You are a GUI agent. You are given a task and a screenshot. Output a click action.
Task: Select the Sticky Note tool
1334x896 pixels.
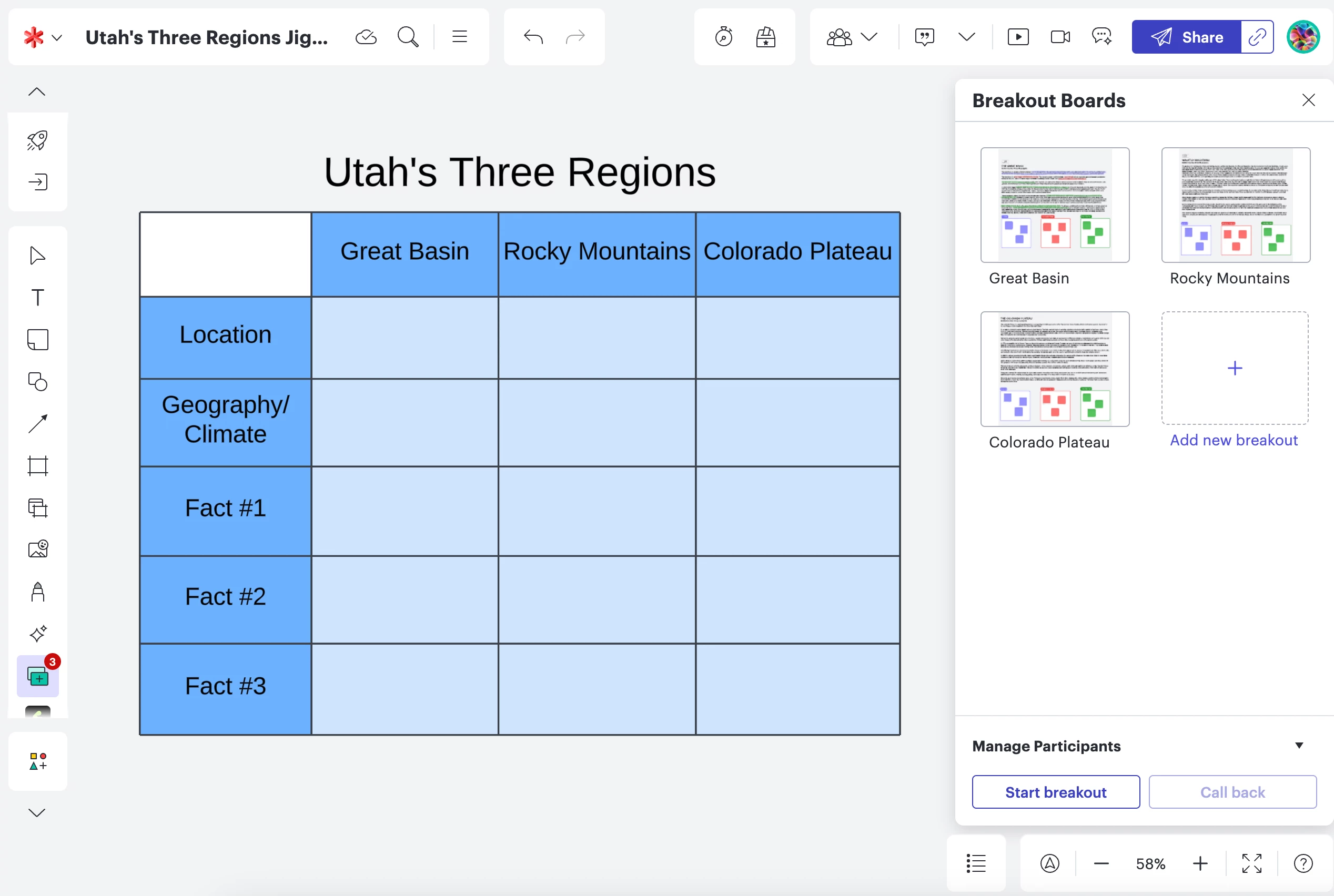coord(38,340)
